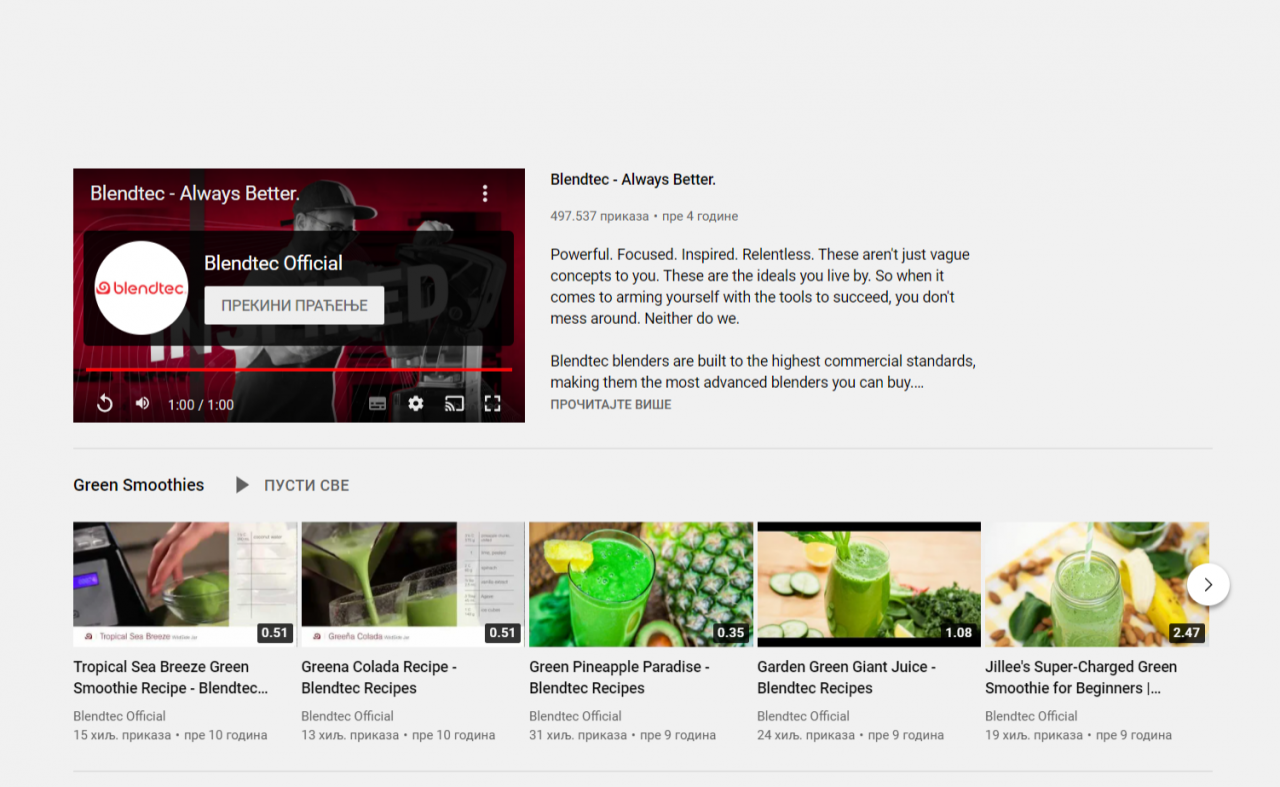This screenshot has height=787, width=1280.
Task: Open Garden Green Giant Juice thumbnail
Action: pos(869,584)
